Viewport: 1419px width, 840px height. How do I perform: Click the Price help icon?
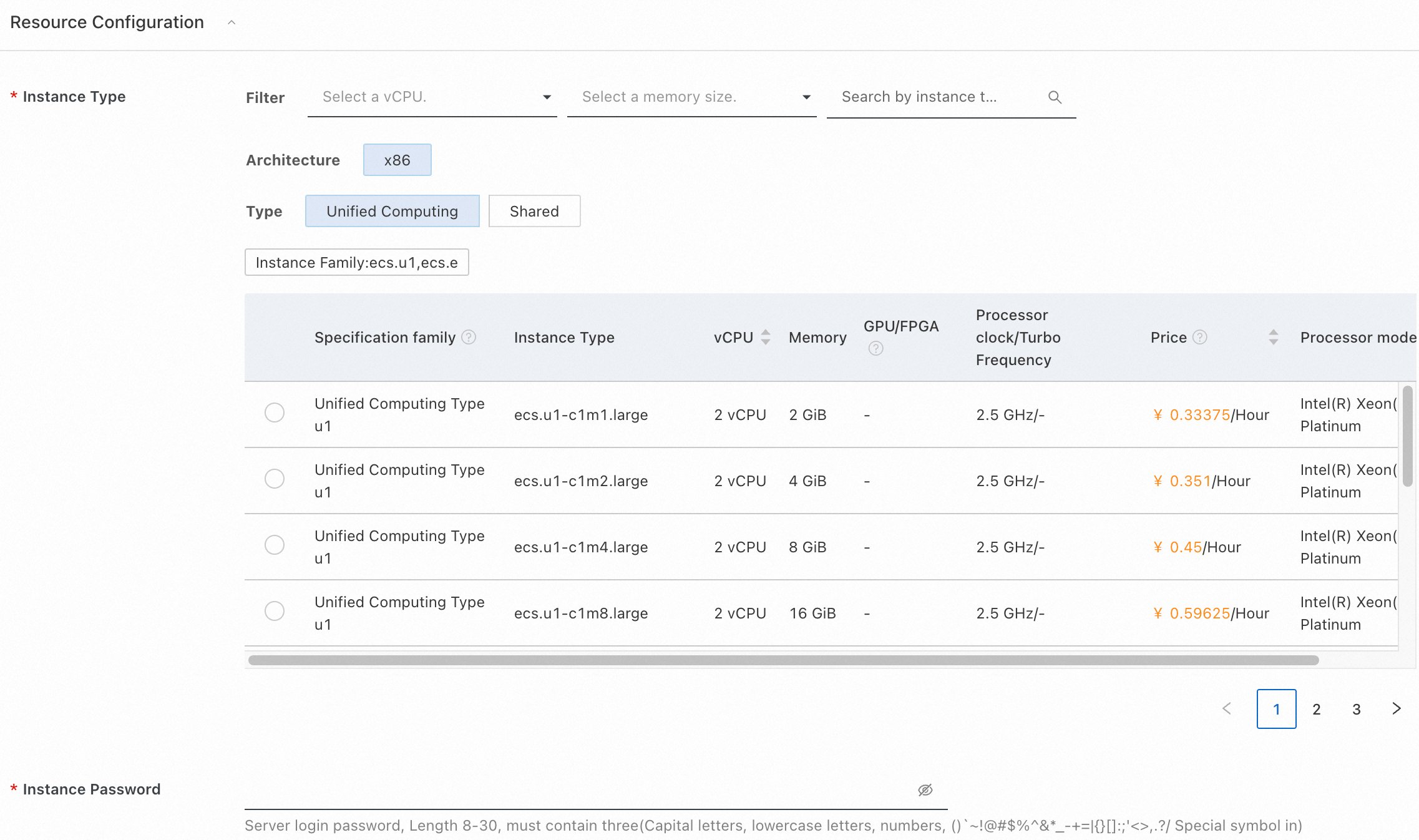1199,338
